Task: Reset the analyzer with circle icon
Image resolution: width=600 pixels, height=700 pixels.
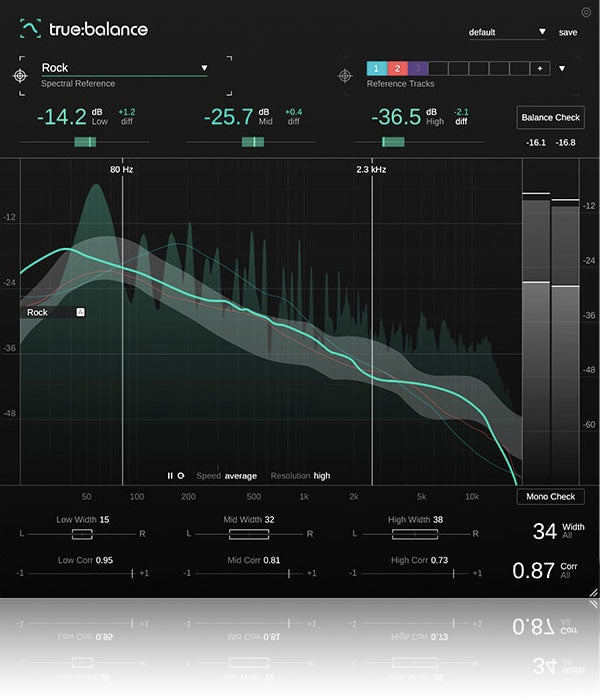Action: (181, 475)
